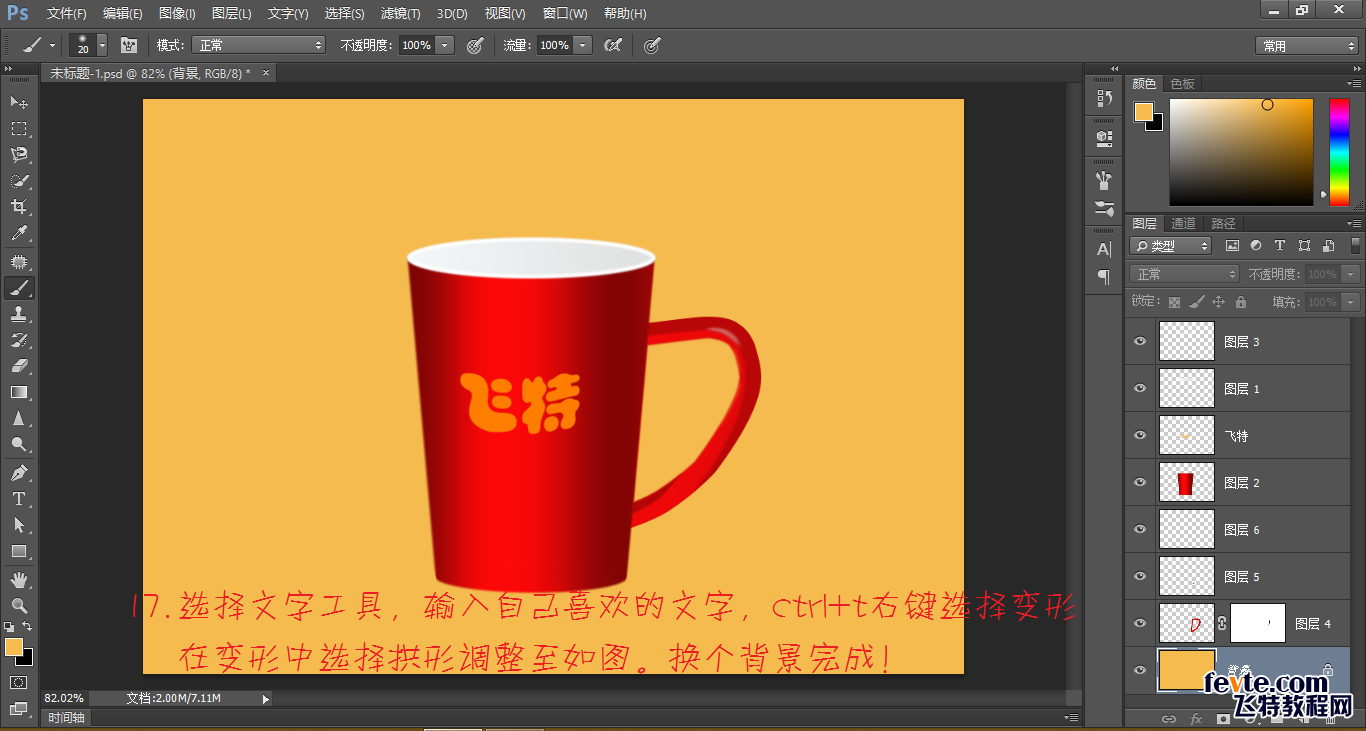
Task: Select the Lasso tool
Action: (19, 155)
